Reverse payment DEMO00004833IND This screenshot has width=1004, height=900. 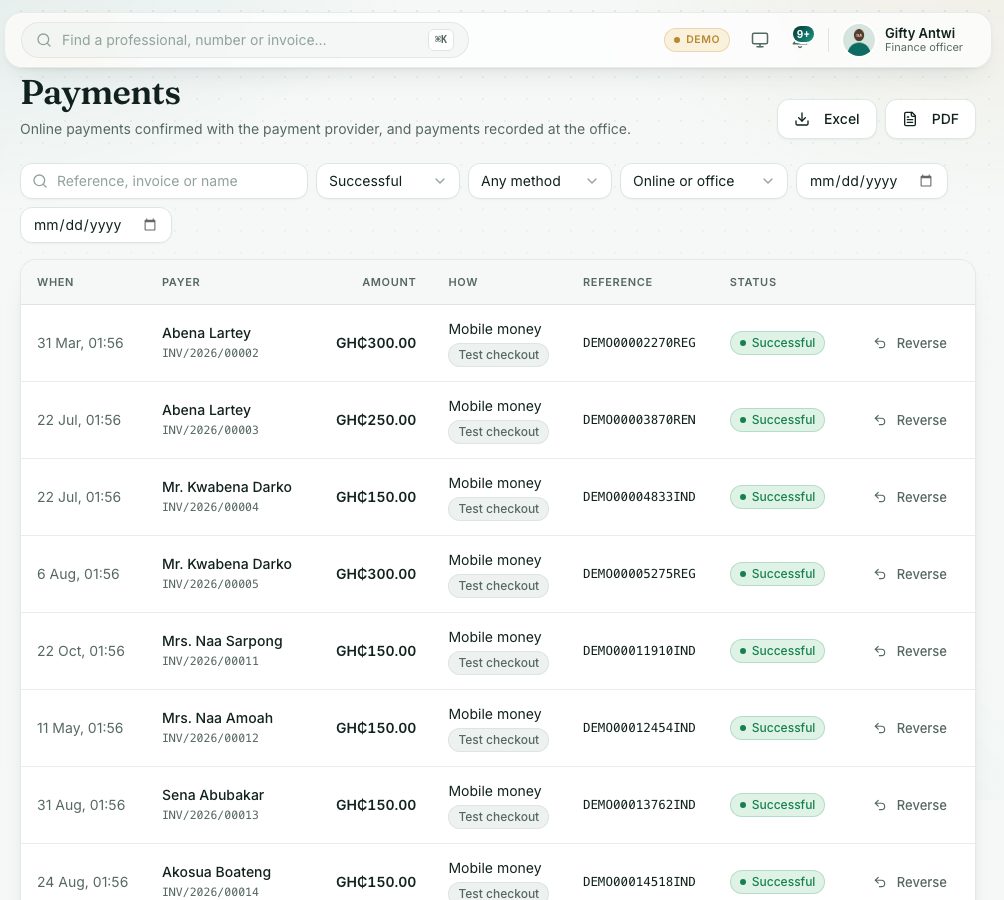[x=910, y=497]
